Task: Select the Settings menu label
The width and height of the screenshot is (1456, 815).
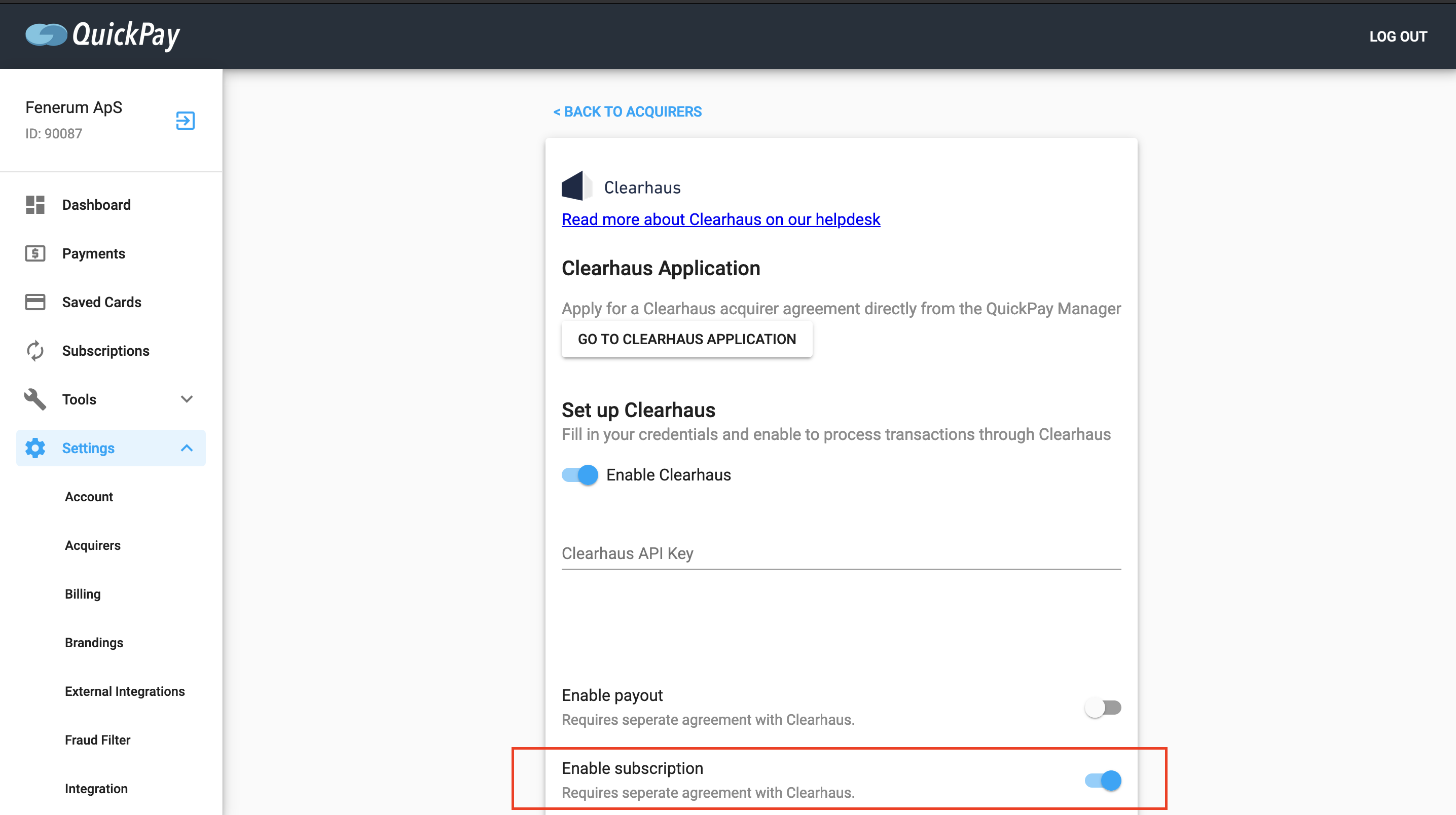Action: [88, 448]
